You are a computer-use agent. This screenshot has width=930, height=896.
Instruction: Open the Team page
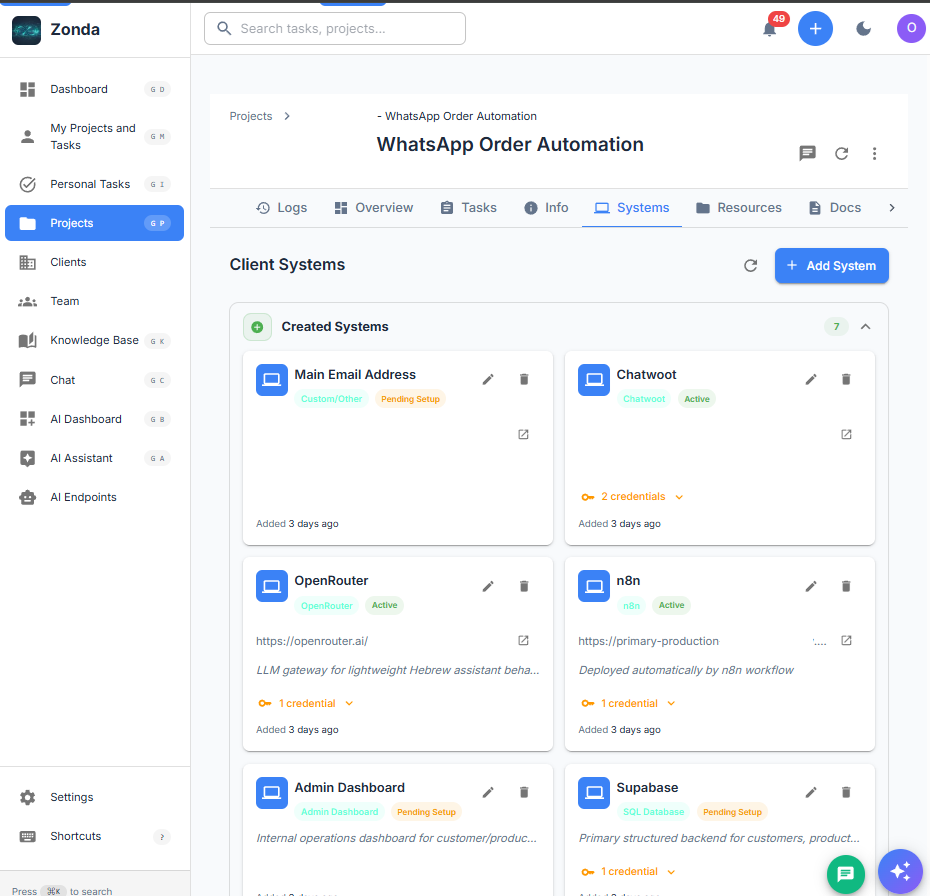coord(94,301)
